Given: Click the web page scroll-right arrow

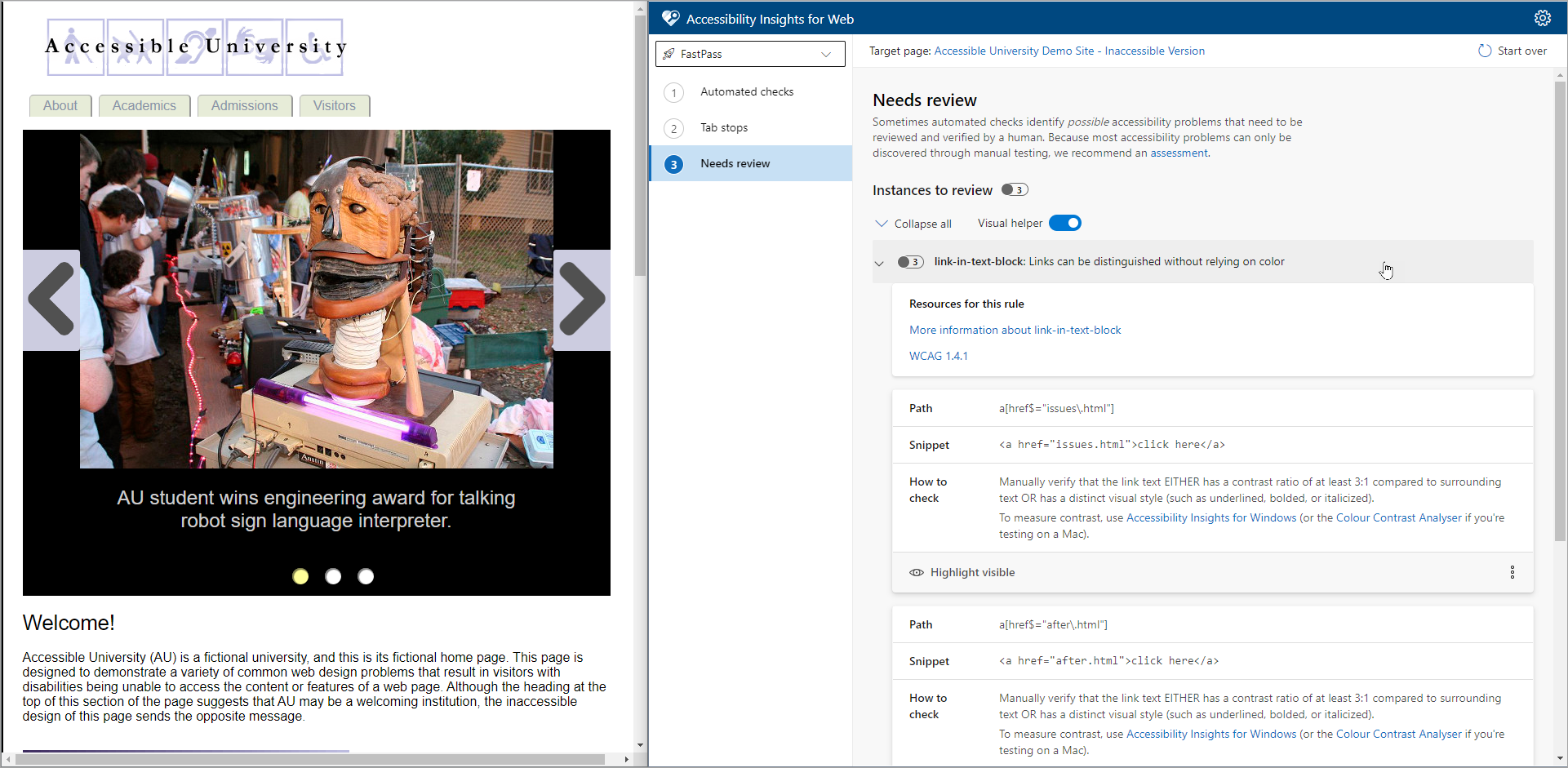Looking at the screenshot, I should point(626,759).
